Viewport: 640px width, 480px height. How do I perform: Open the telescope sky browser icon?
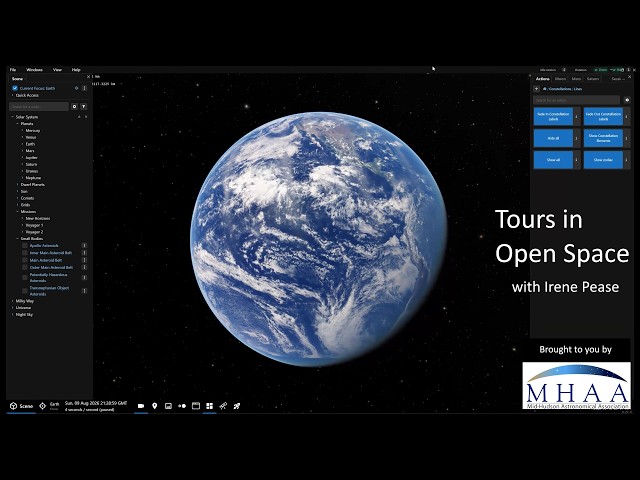pyautogui.click(x=223, y=406)
